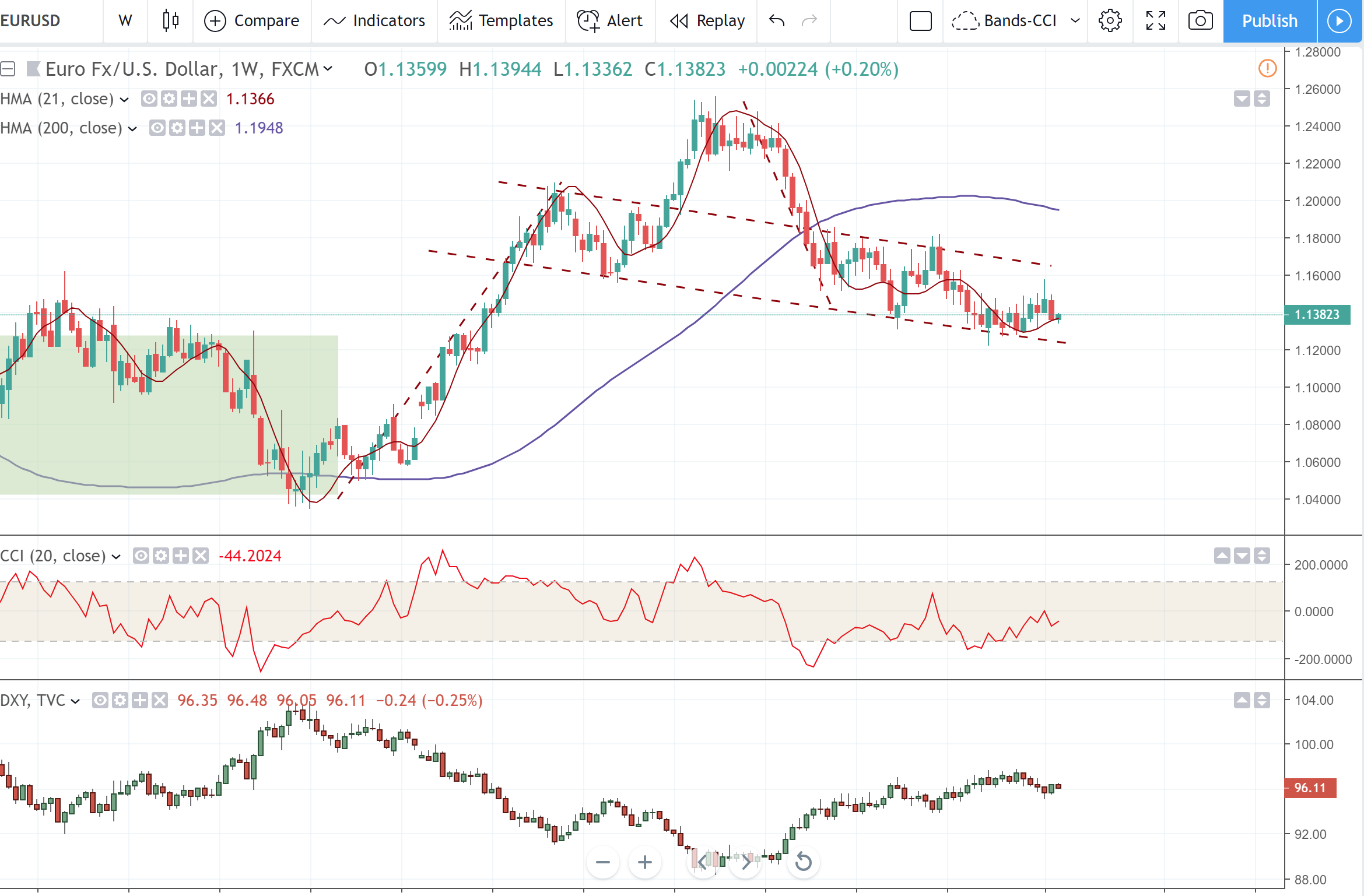Viewport: 1364px width, 896px height.
Task: Start bar Replay mode
Action: [x=707, y=21]
